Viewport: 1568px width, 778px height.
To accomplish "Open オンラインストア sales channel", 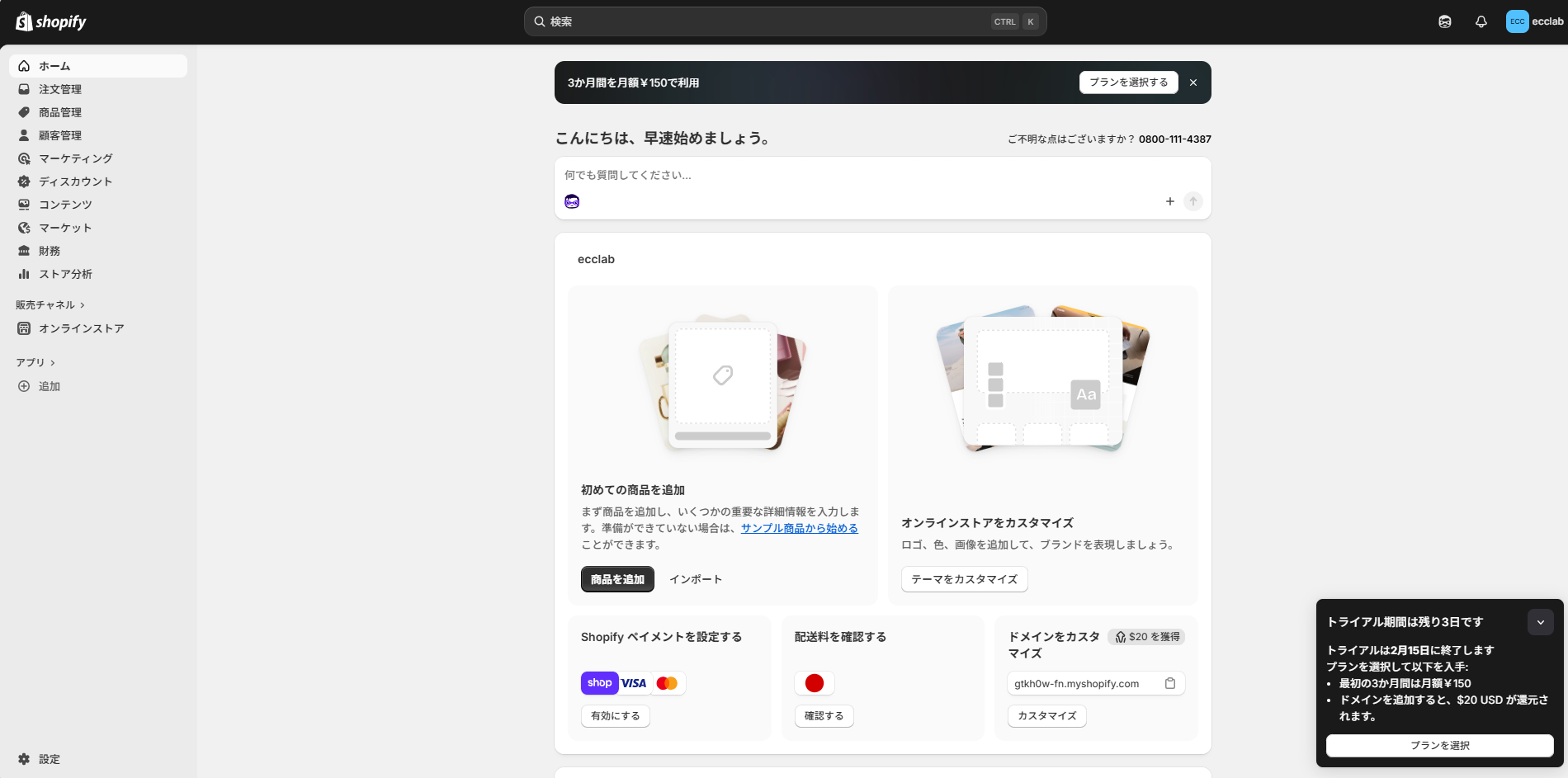I will 81,328.
